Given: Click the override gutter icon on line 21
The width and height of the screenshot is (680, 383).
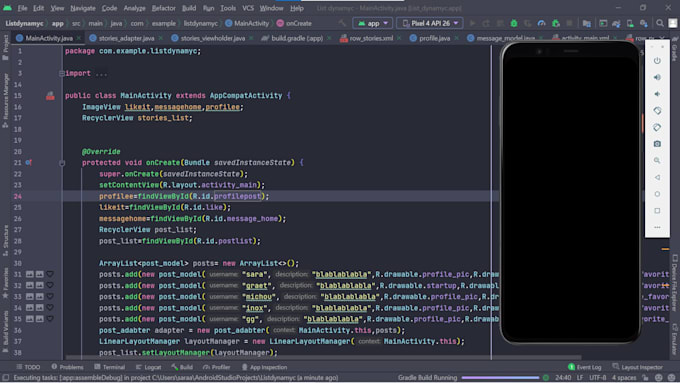Looking at the screenshot, I should pyautogui.click(x=28, y=162).
